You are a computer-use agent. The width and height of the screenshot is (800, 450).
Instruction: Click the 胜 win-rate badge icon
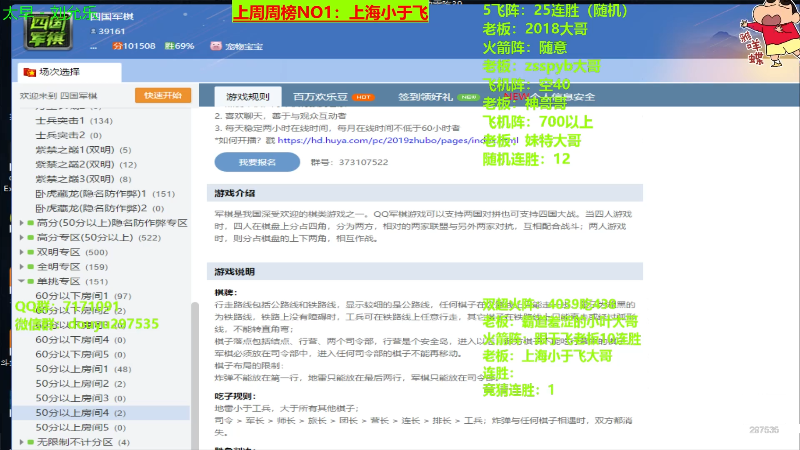click(x=169, y=46)
